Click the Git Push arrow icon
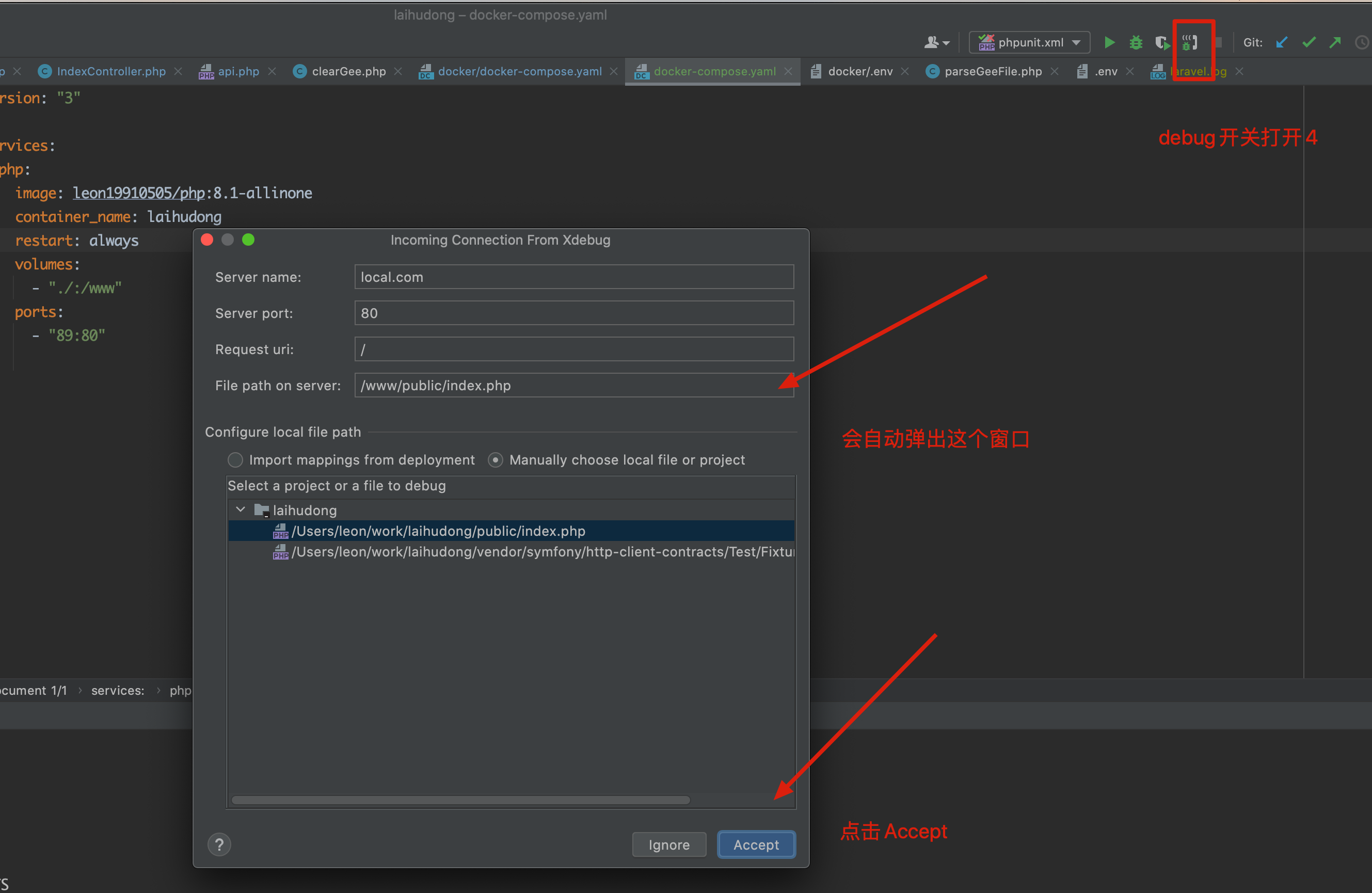This screenshot has width=1372, height=893. 1335,42
